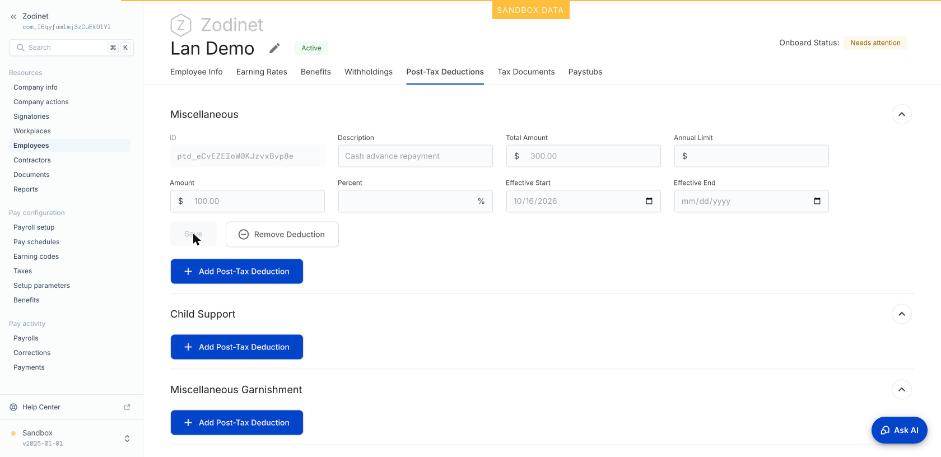
Task: Collapse the Child Support section
Action: [901, 314]
